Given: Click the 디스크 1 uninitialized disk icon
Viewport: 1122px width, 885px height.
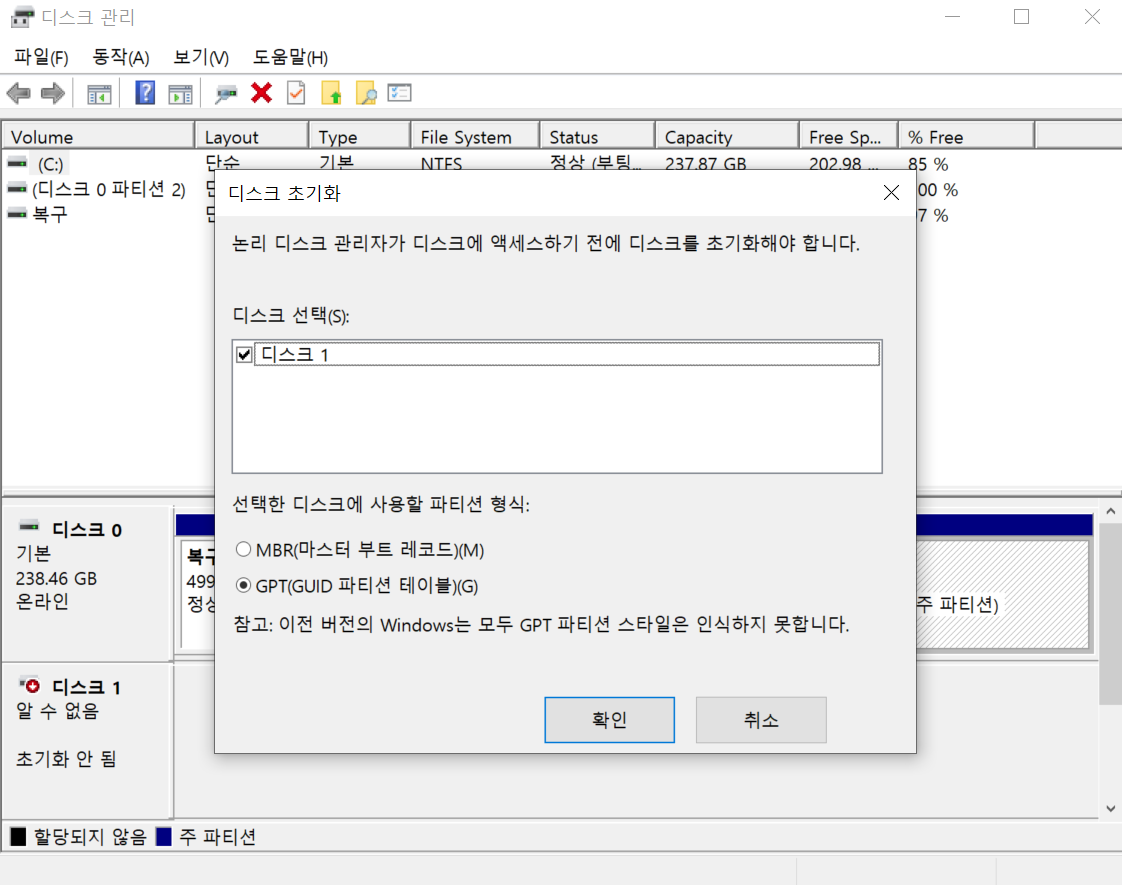Looking at the screenshot, I should coord(29,685).
